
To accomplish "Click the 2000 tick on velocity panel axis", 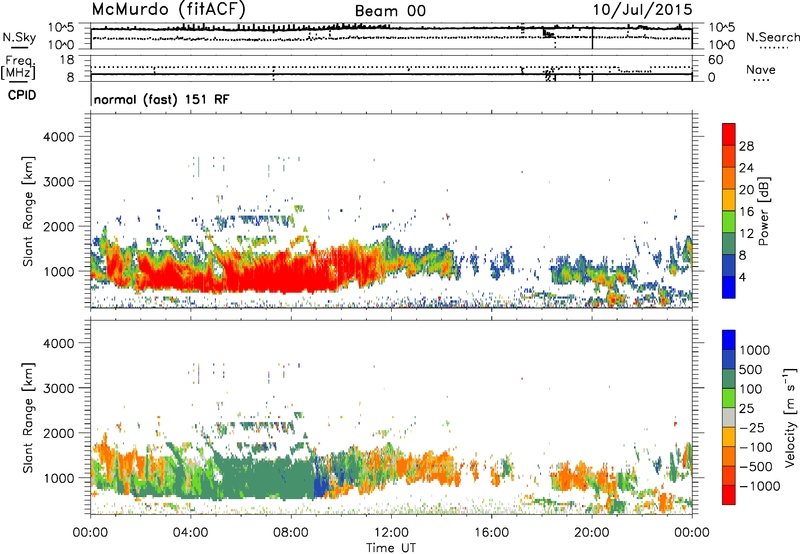I will point(58,433).
